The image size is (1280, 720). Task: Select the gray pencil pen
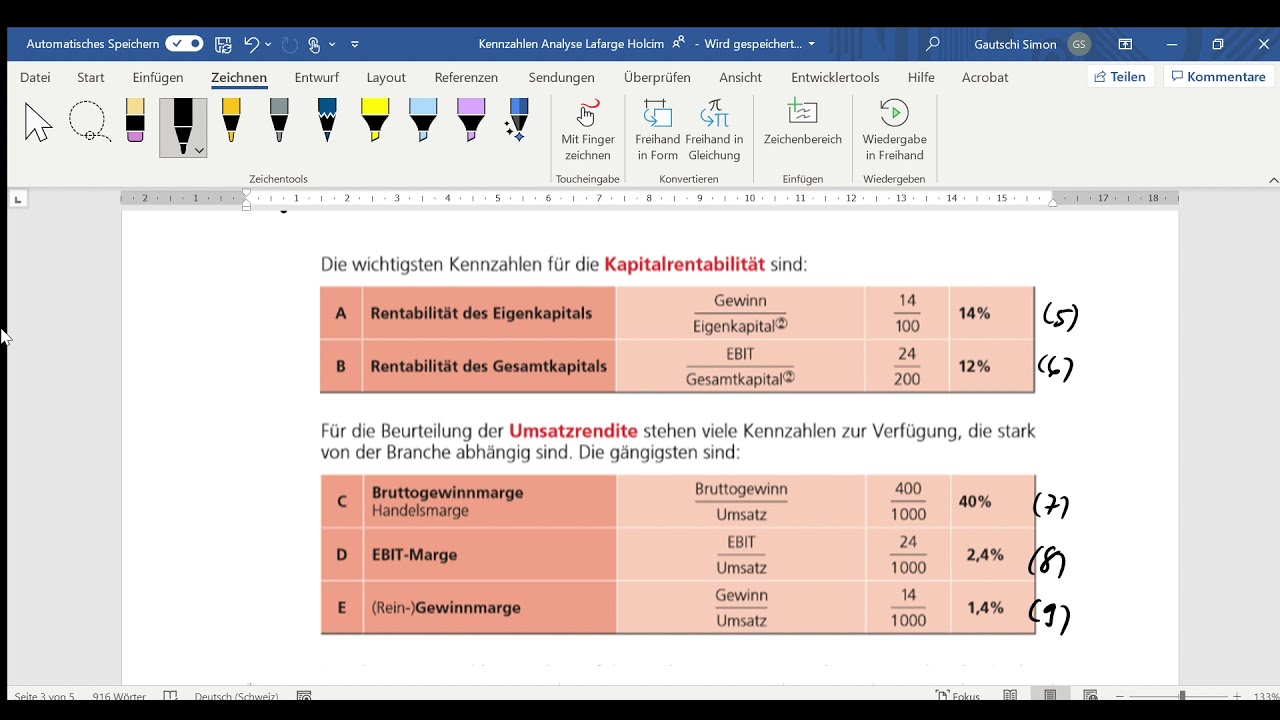[279, 121]
